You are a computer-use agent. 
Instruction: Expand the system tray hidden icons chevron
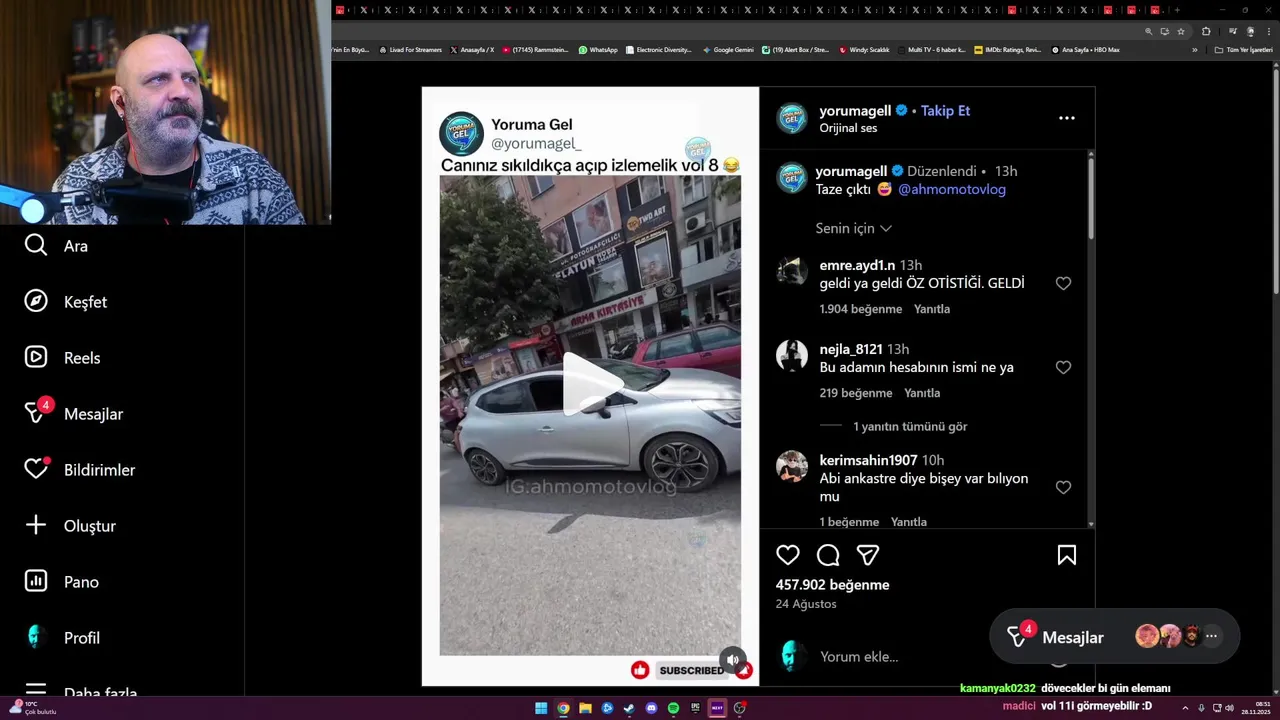pyautogui.click(x=1185, y=708)
